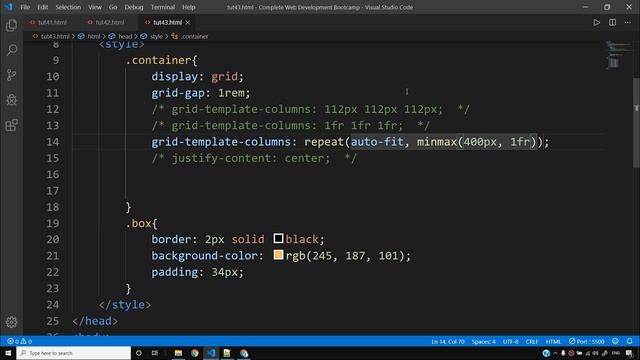
Task: Open the Debug menu
Action: point(134,7)
